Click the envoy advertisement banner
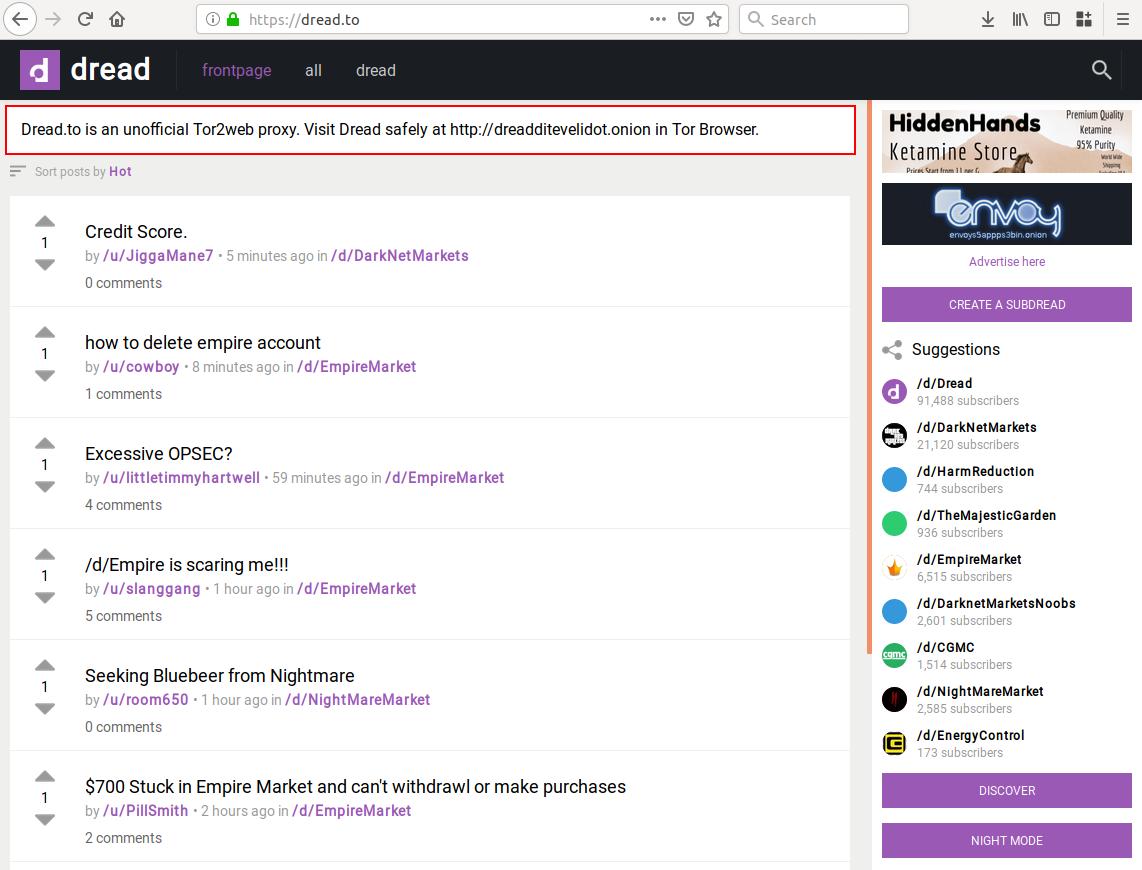The image size is (1142, 870). (x=1007, y=213)
